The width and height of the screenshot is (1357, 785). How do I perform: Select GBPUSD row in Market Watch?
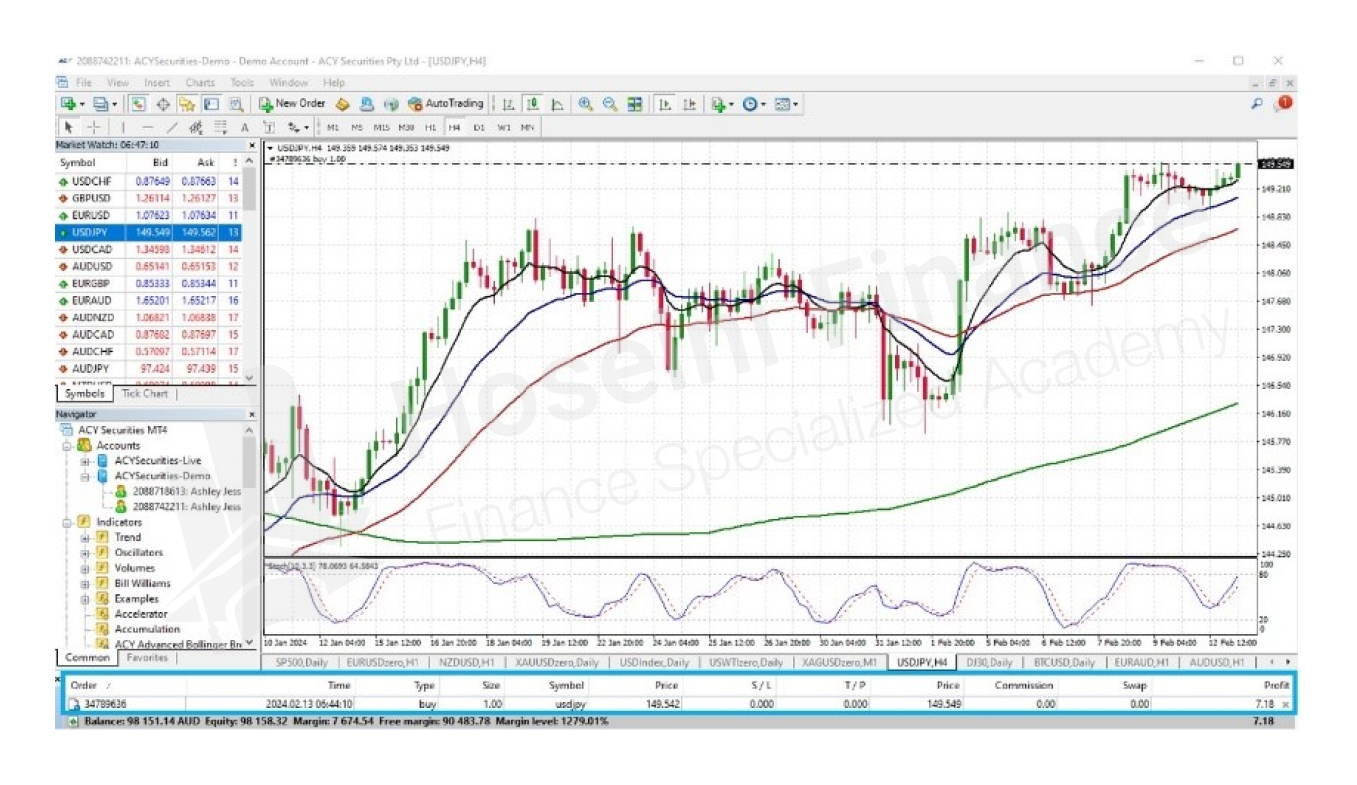[149, 198]
